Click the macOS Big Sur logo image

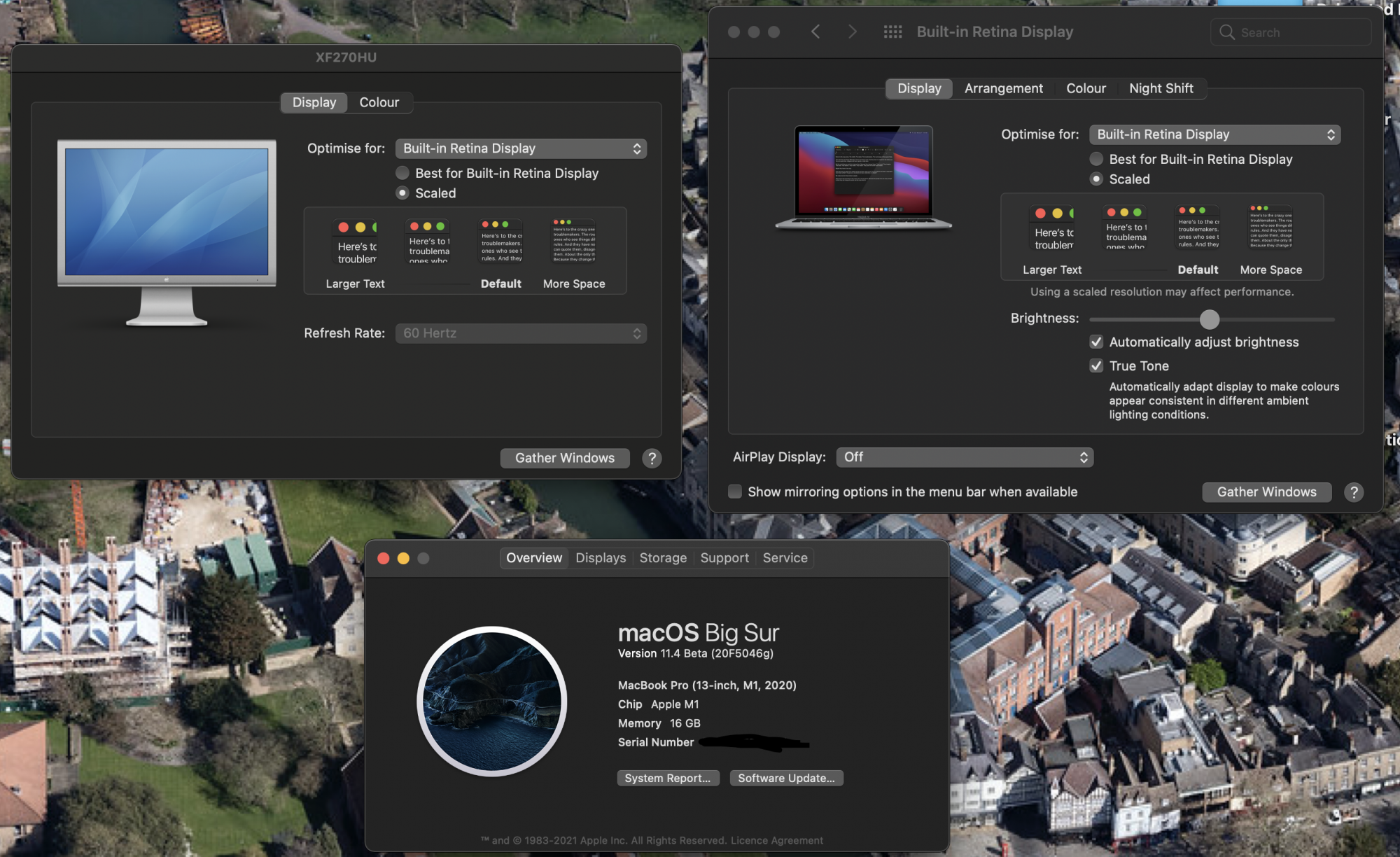point(492,701)
